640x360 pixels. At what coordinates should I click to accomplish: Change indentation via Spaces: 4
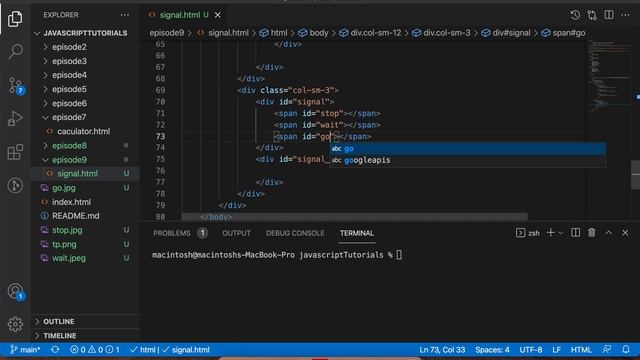click(492, 350)
